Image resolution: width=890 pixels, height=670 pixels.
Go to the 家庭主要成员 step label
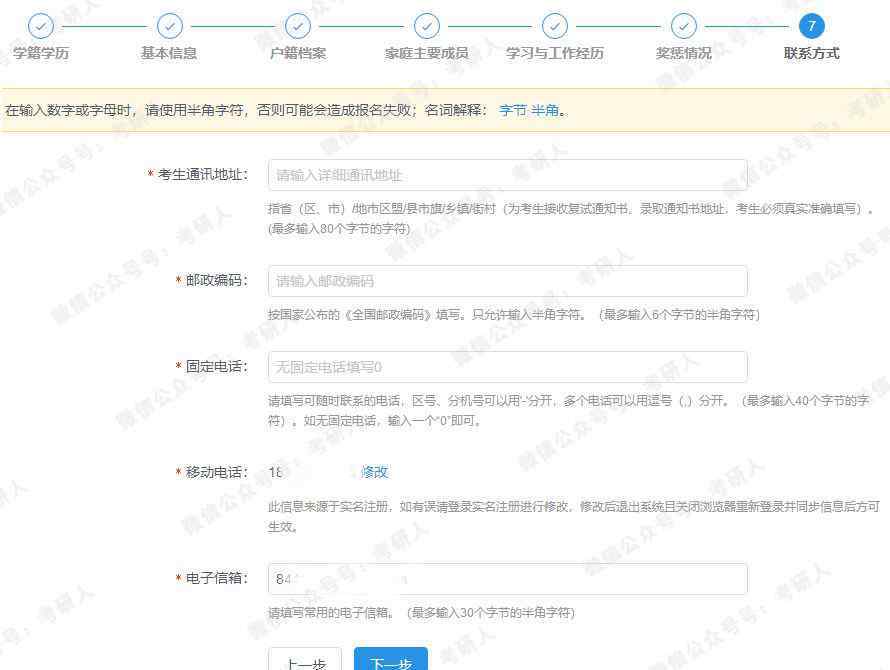[x=427, y=53]
